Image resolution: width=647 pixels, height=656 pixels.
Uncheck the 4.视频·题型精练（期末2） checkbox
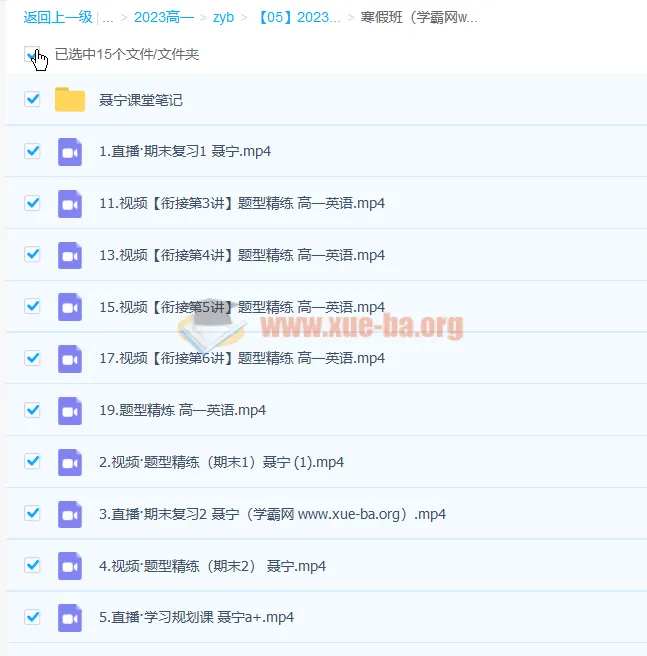click(32, 565)
